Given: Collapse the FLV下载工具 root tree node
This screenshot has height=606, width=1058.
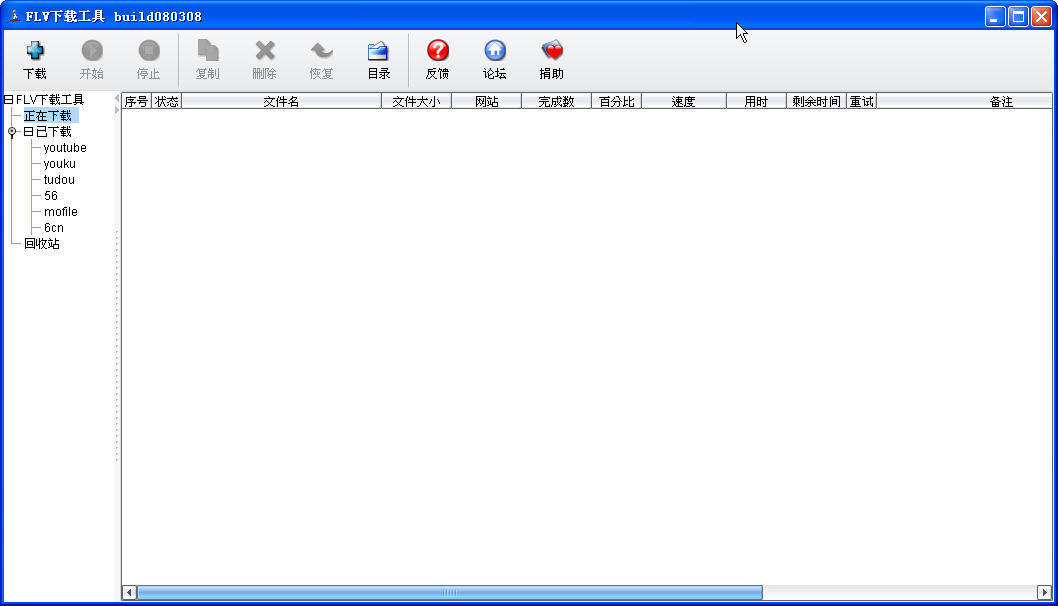Looking at the screenshot, I should point(8,100).
